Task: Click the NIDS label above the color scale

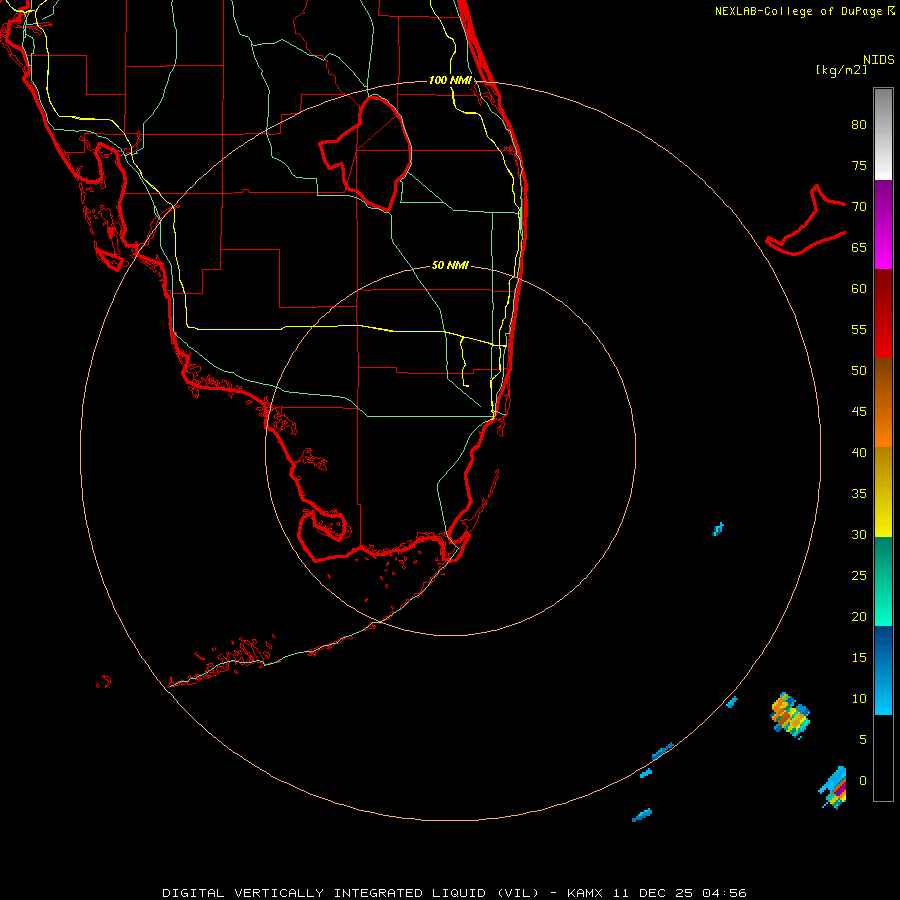Action: tap(879, 60)
